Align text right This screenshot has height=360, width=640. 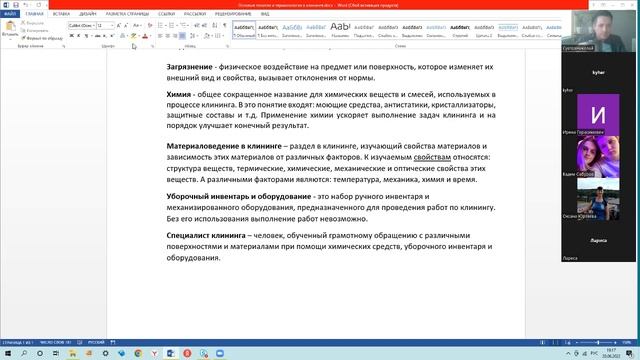[x=175, y=36]
